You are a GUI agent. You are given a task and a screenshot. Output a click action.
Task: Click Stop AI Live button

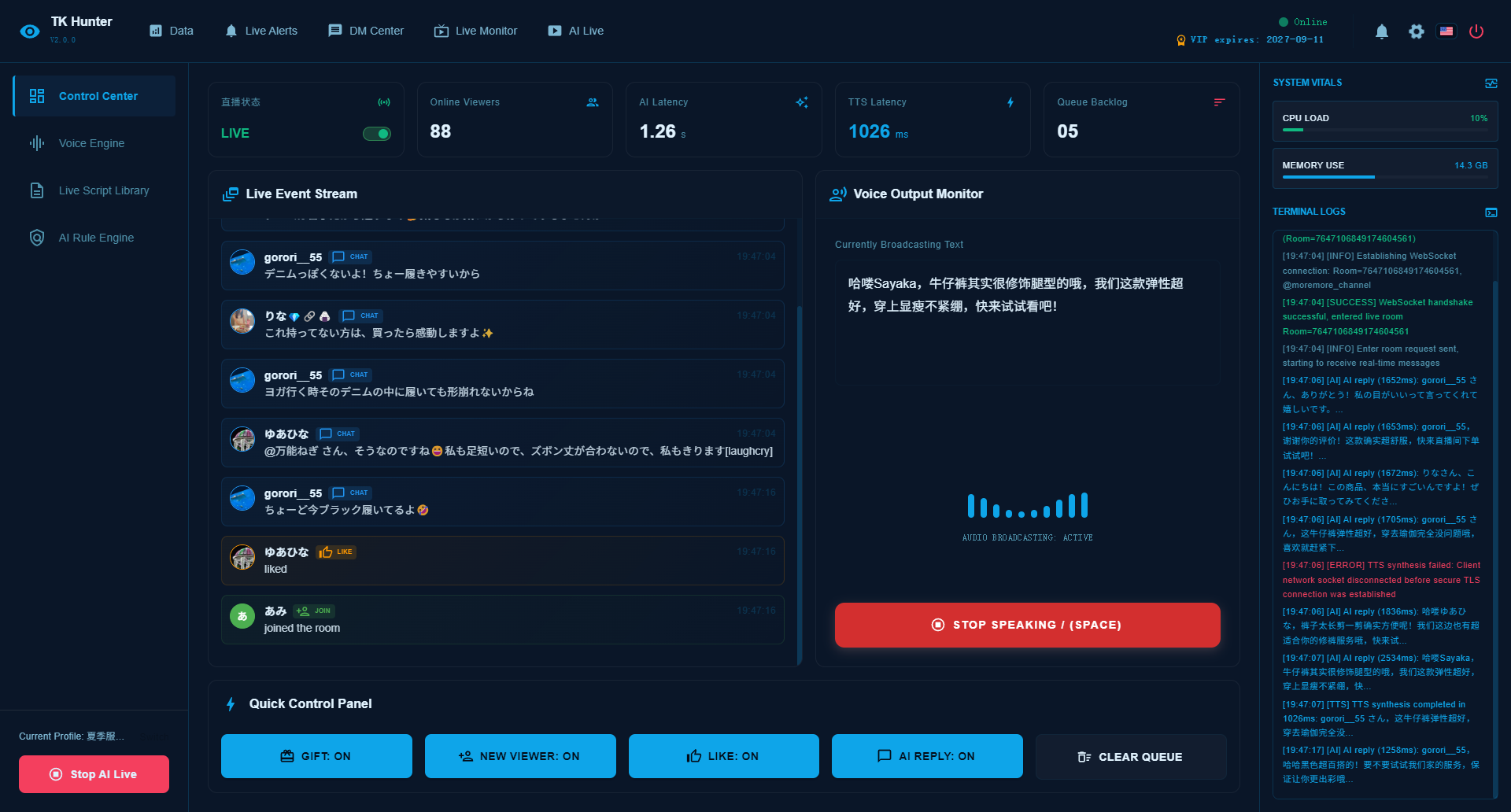[x=94, y=774]
